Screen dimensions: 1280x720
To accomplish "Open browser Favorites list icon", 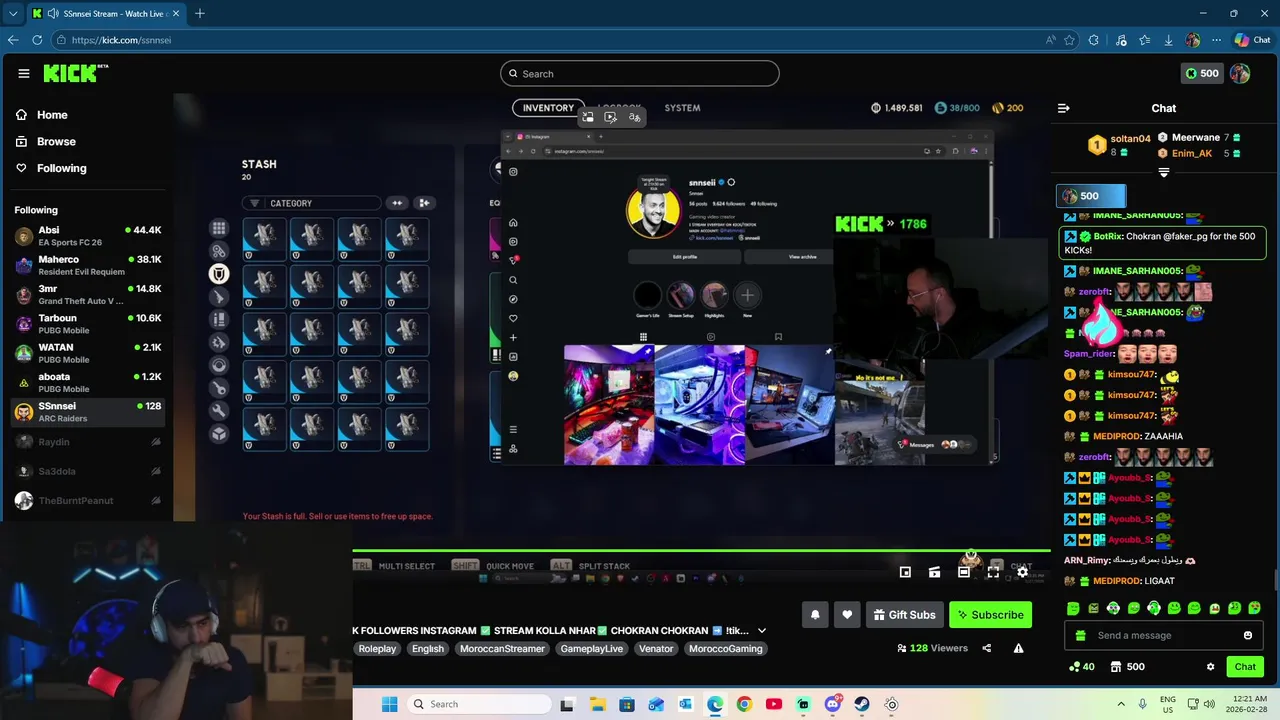I will pos(1145,40).
